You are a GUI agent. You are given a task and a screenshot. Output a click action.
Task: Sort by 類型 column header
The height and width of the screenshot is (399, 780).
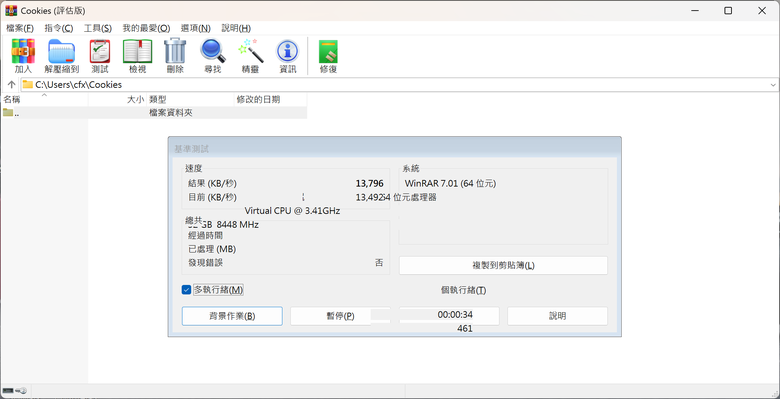pos(191,100)
